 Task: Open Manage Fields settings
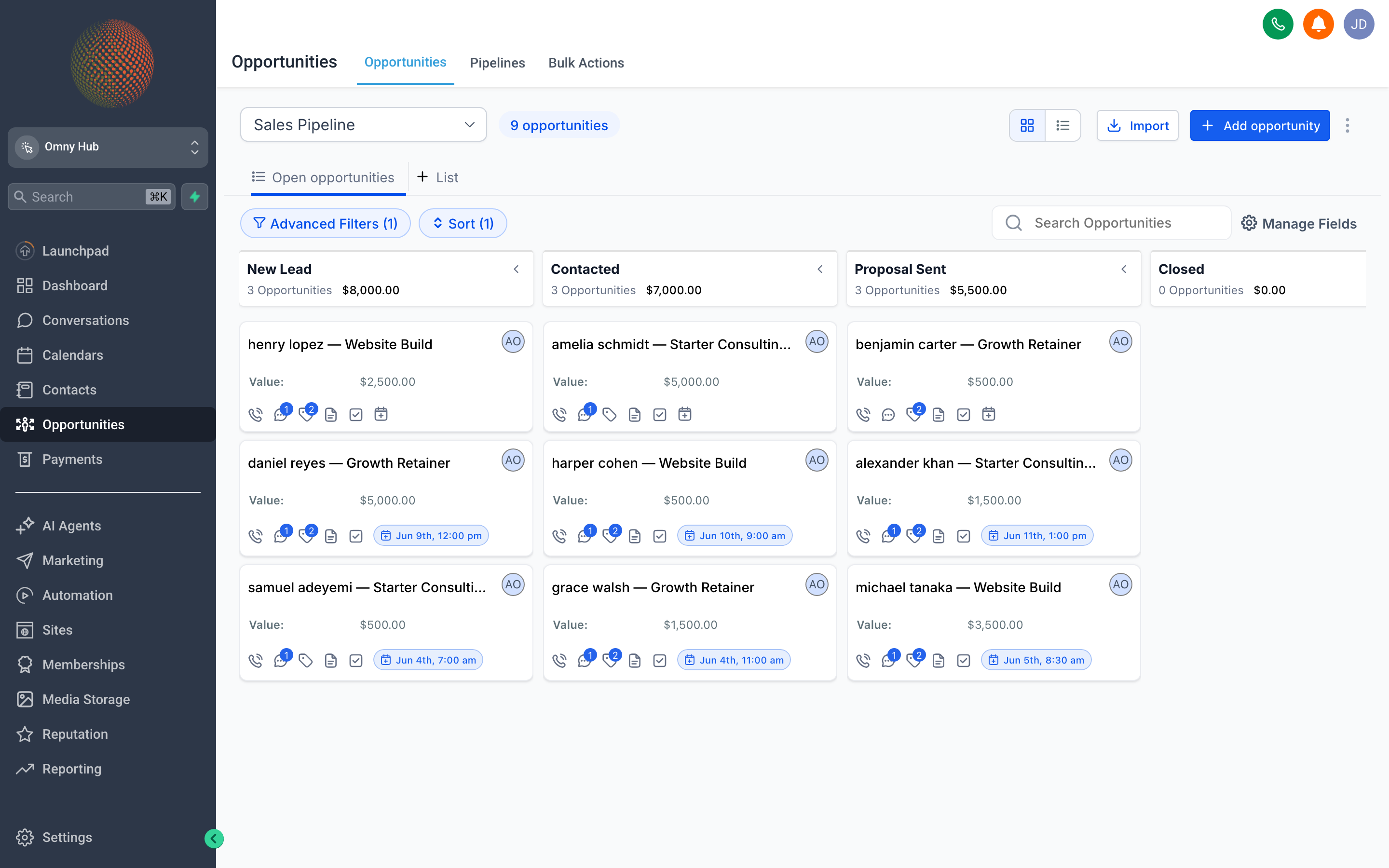1298,223
